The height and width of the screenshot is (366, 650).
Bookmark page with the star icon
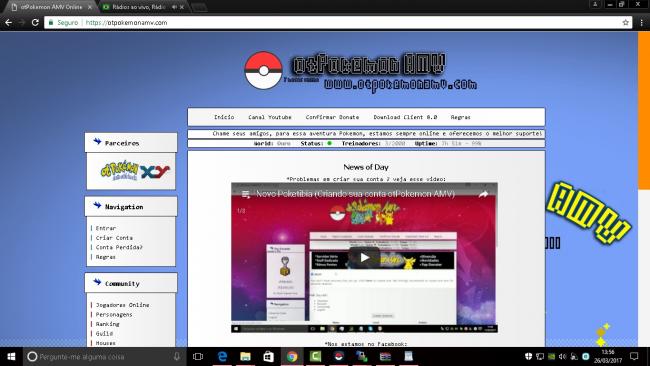[625, 22]
